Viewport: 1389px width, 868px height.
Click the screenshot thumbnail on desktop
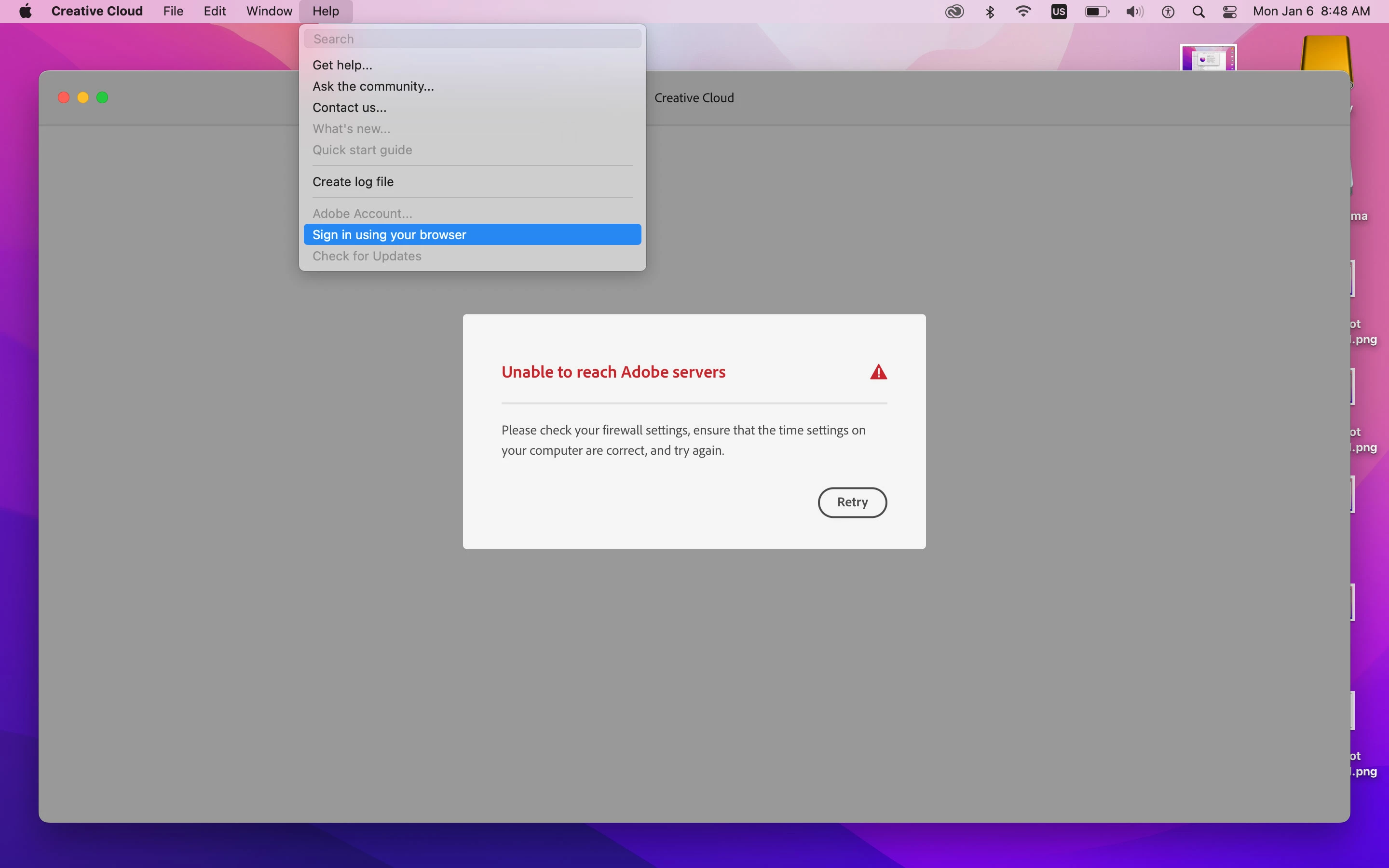[1208, 58]
